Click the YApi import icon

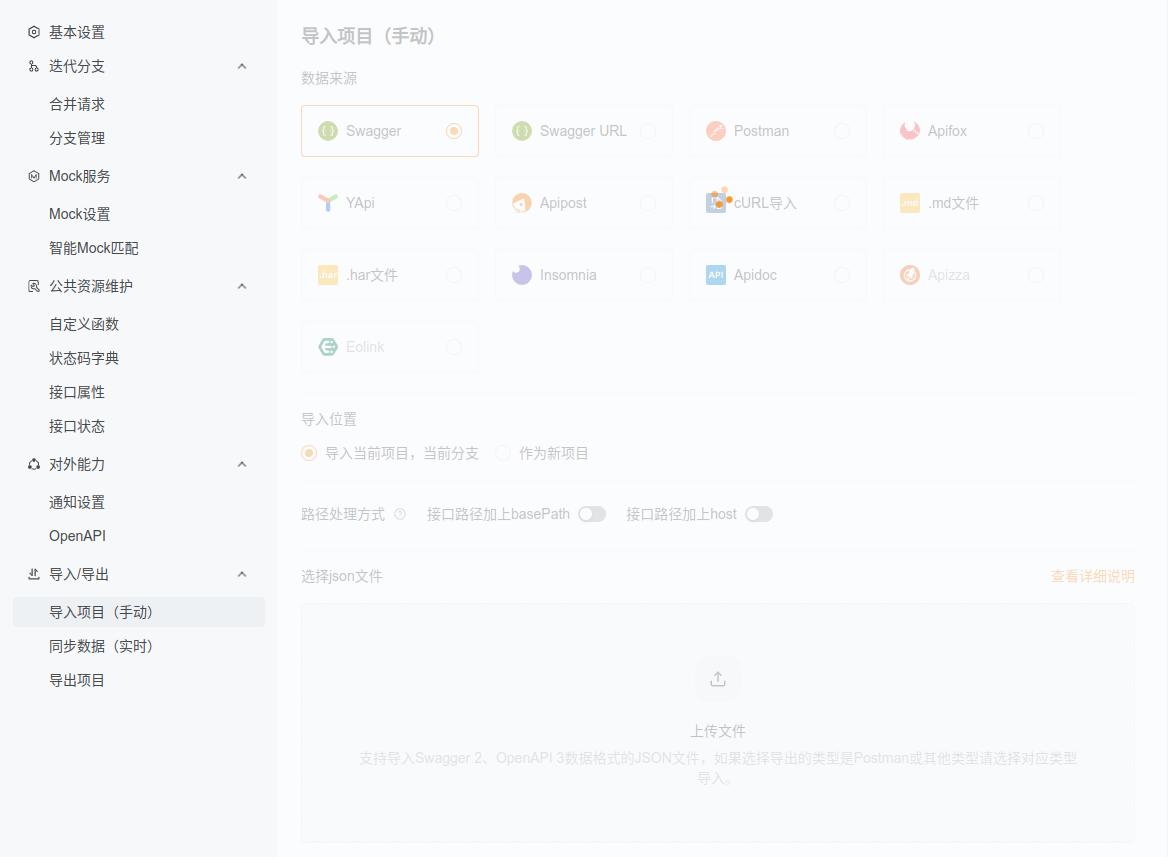pos(327,202)
